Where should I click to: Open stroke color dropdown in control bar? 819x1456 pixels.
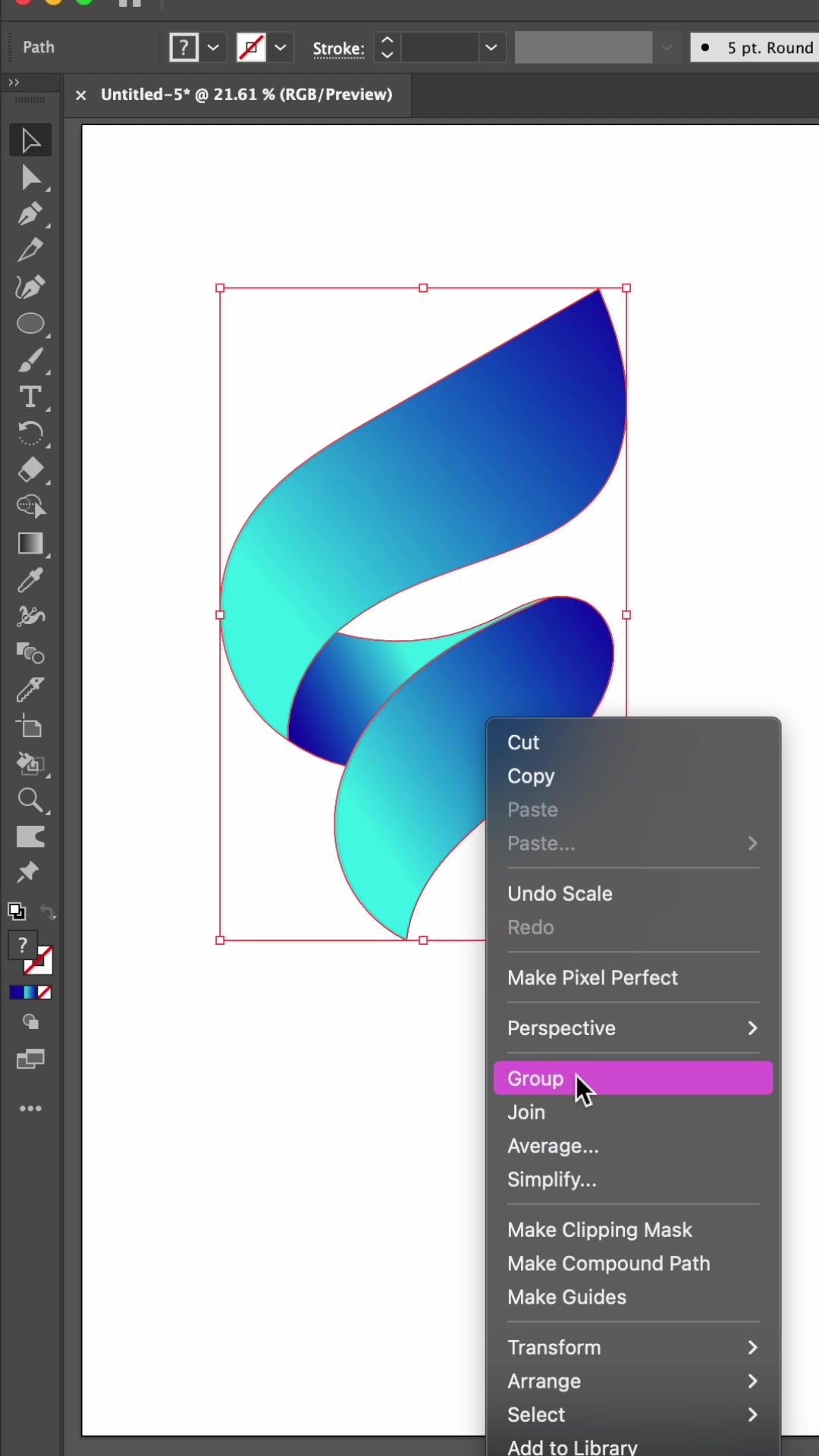pyautogui.click(x=281, y=48)
